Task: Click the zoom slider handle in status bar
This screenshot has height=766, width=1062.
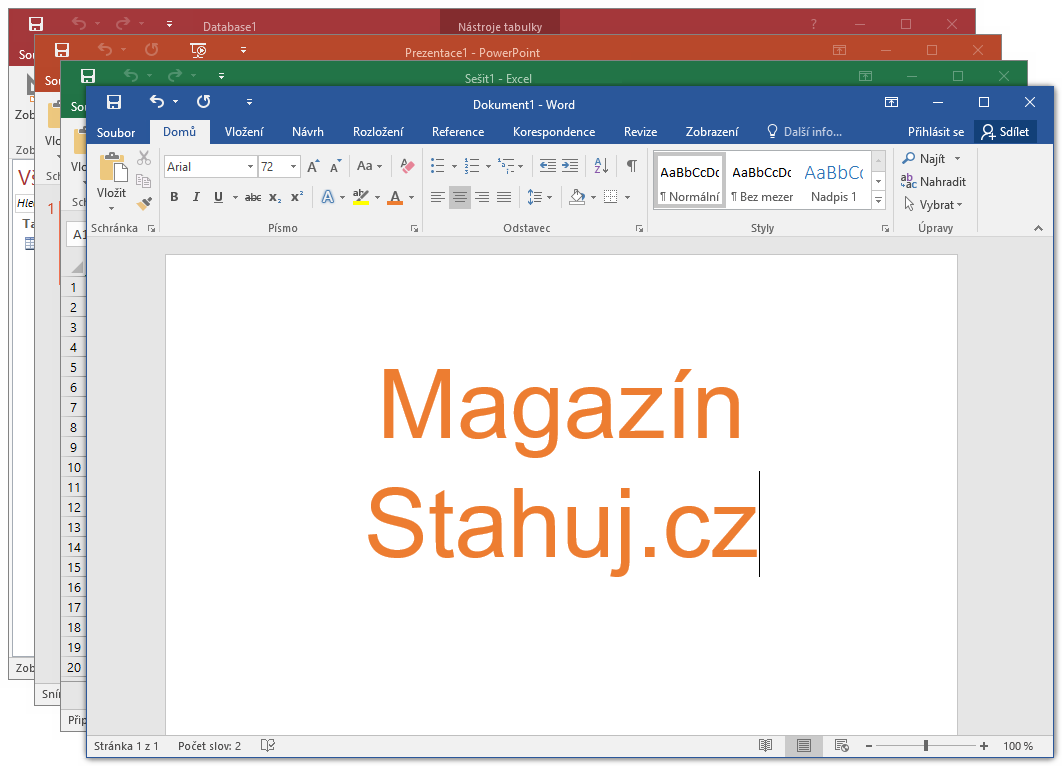Action: pyautogui.click(x=926, y=746)
